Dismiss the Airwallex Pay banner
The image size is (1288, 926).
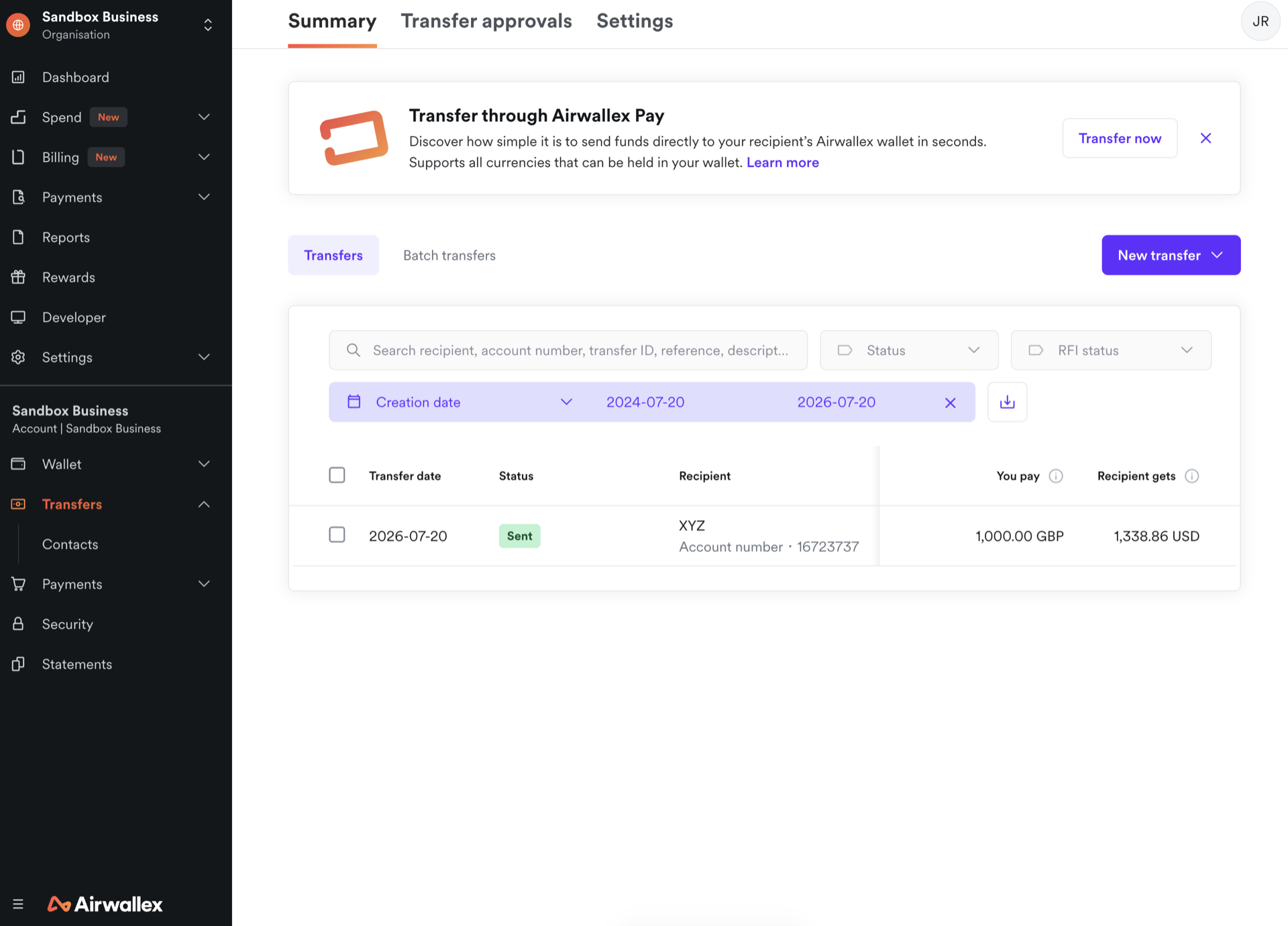tap(1205, 138)
